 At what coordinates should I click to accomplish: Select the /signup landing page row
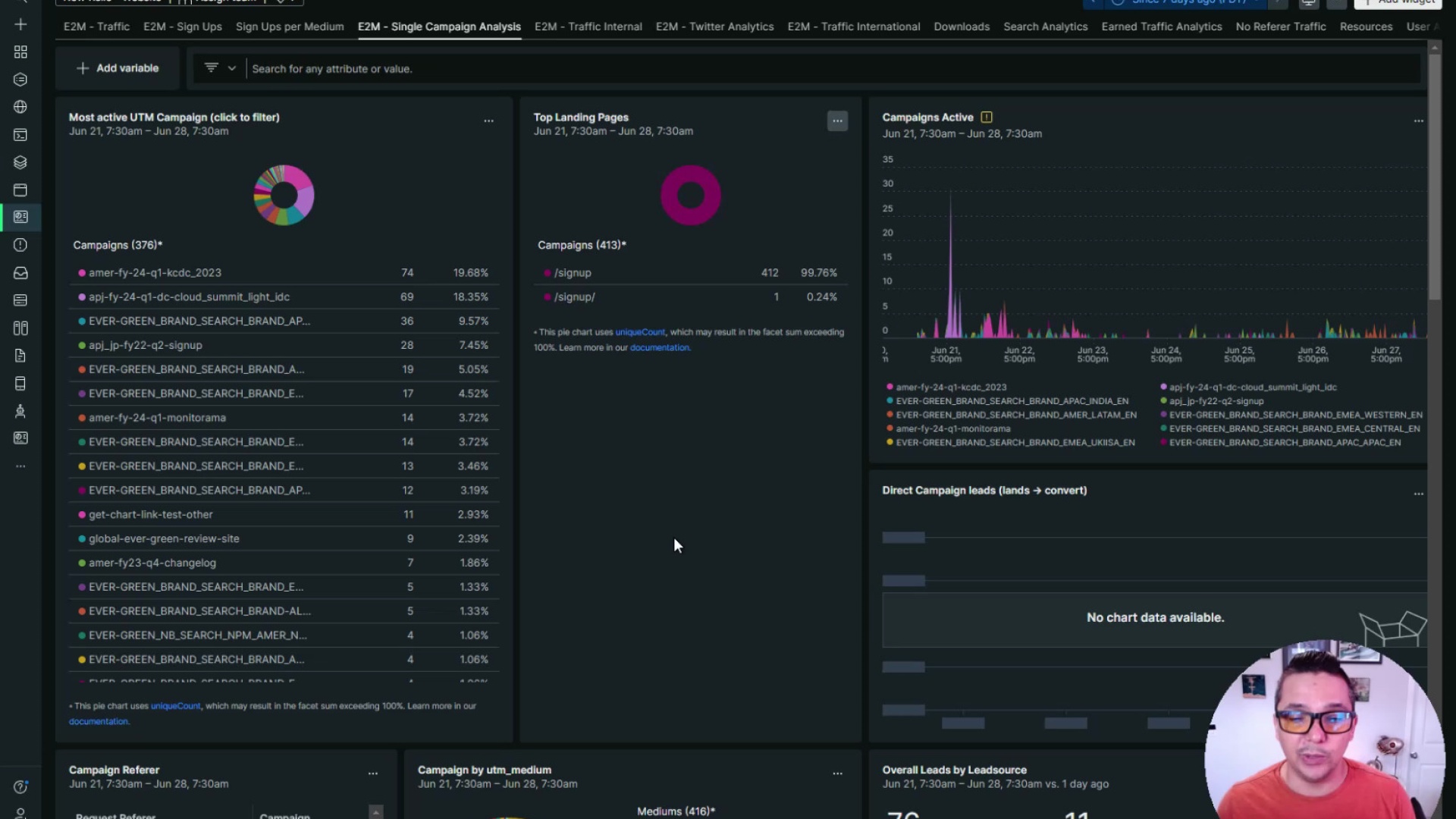[x=690, y=273]
